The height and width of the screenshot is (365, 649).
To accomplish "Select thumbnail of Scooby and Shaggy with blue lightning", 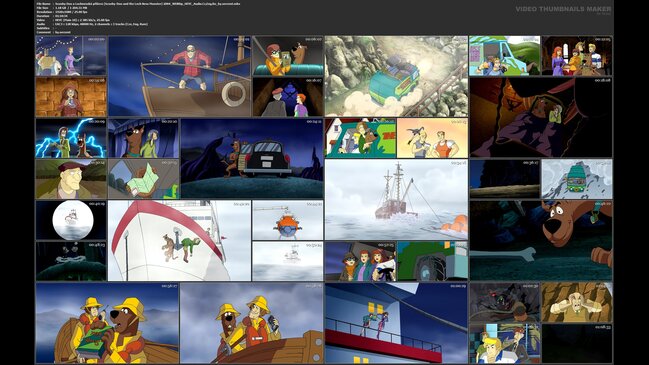I will (x=71, y=138).
